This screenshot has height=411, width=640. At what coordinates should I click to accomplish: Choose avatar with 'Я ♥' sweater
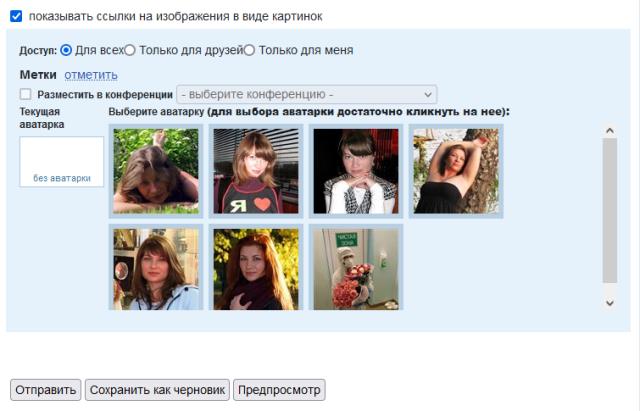coord(256,171)
